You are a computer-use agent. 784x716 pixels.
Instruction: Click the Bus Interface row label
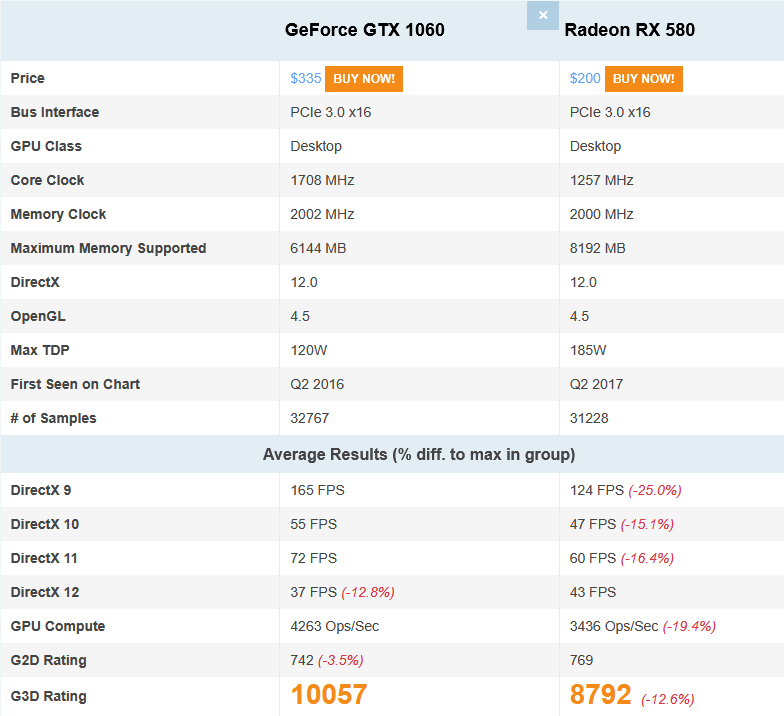click(x=54, y=112)
